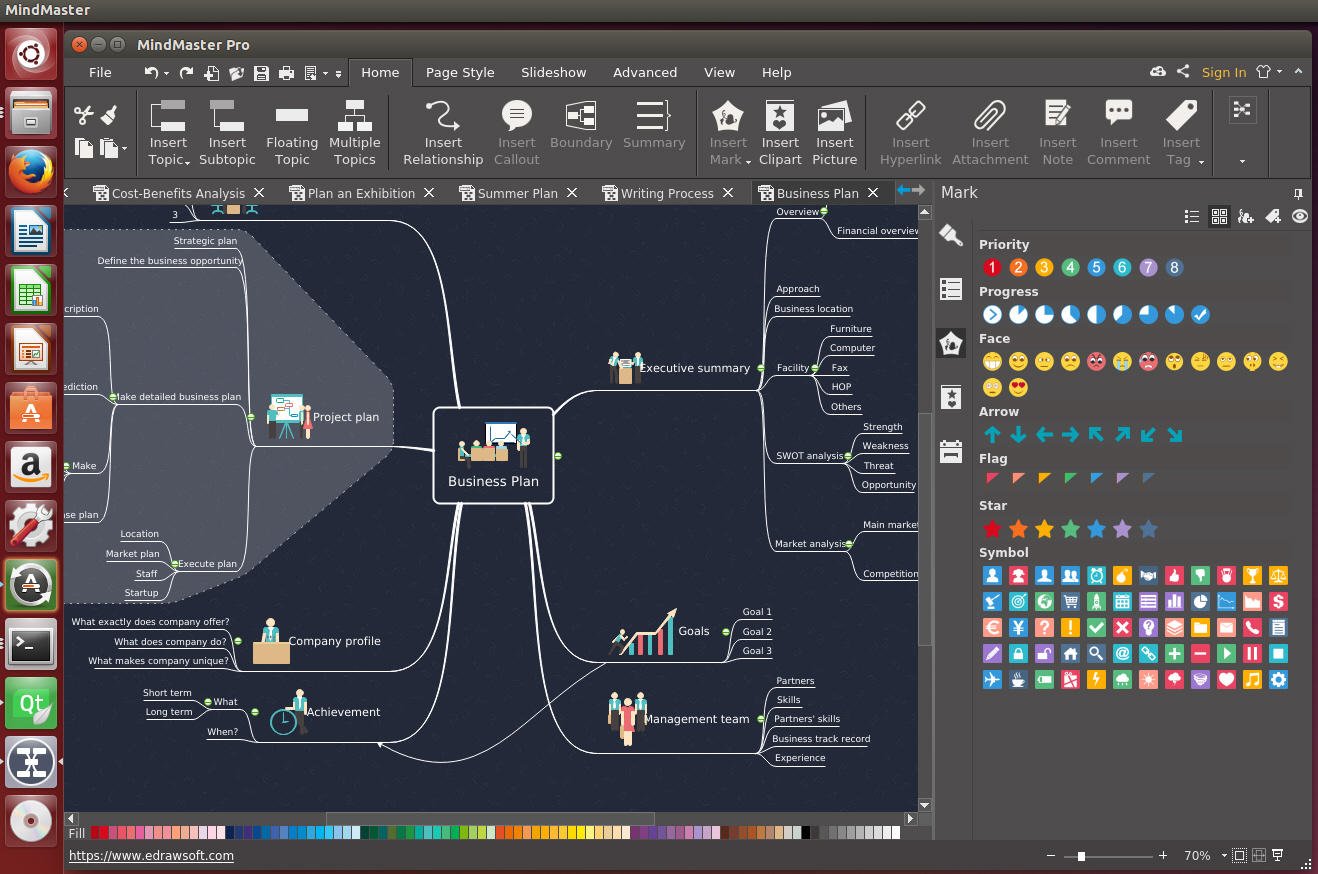Toggle the eye visibility icon in Mark panel
The image size is (1318, 874).
pyautogui.click(x=1299, y=216)
